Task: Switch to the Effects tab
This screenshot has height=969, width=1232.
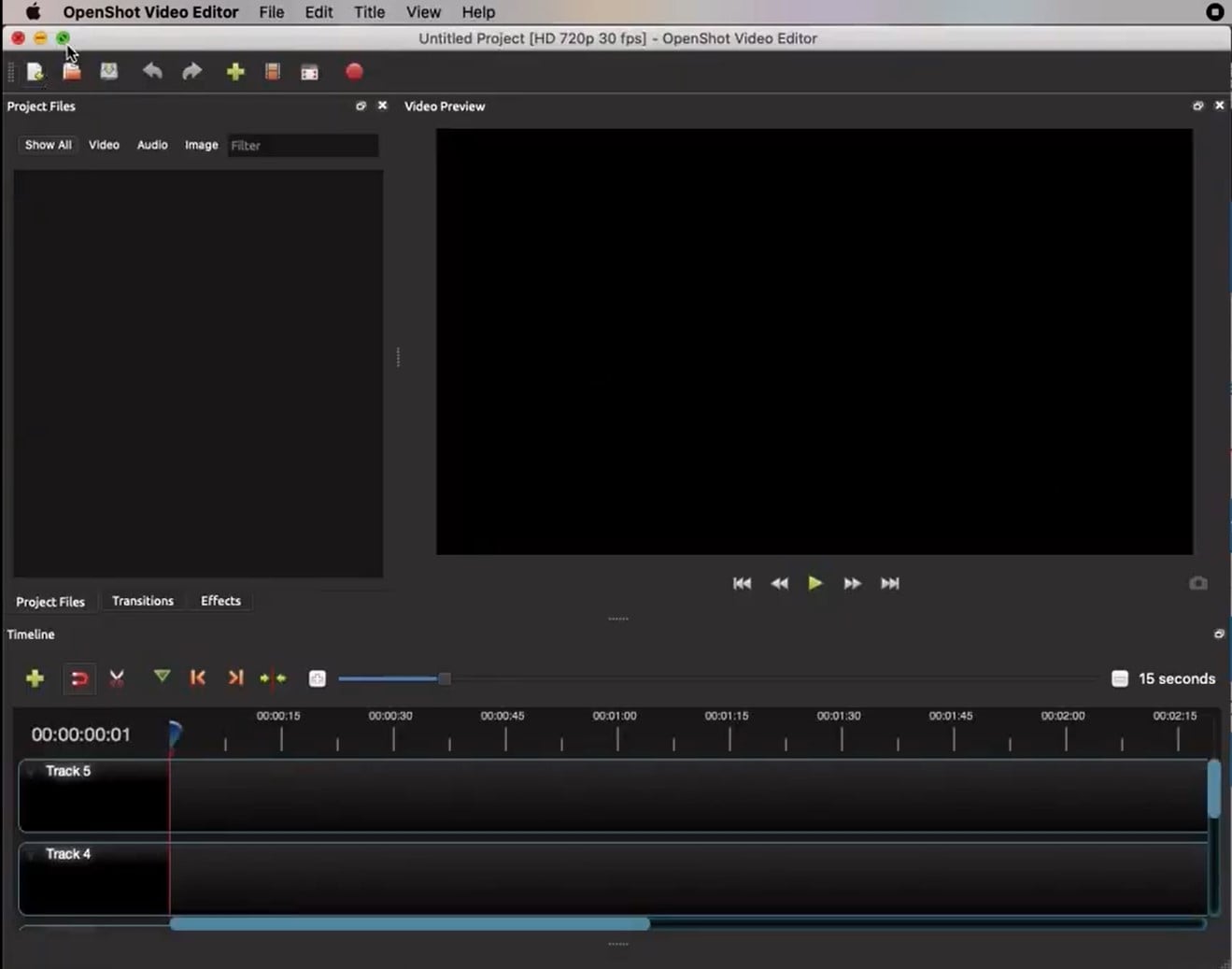Action: [x=220, y=601]
